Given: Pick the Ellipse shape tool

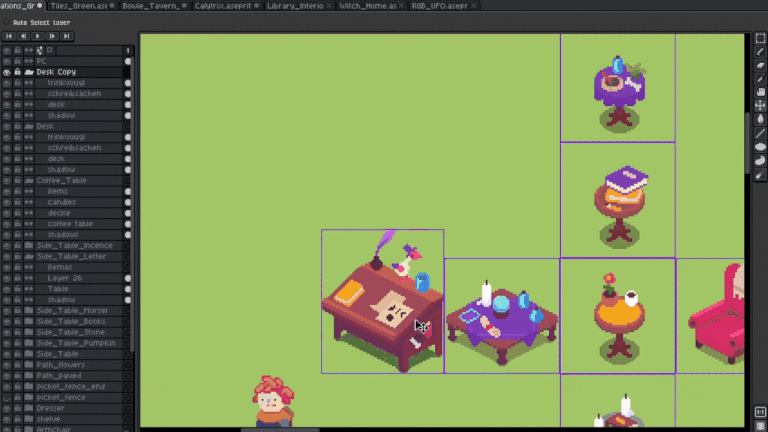Looking at the screenshot, I should click(x=760, y=146).
